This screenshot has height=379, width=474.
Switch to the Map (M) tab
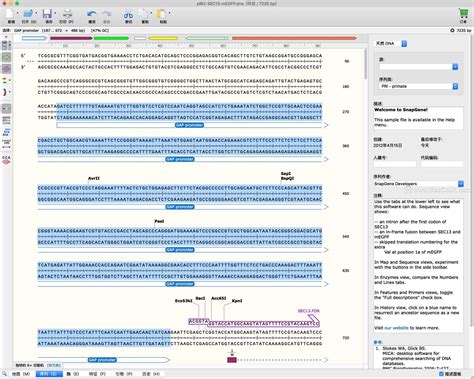coord(21,374)
